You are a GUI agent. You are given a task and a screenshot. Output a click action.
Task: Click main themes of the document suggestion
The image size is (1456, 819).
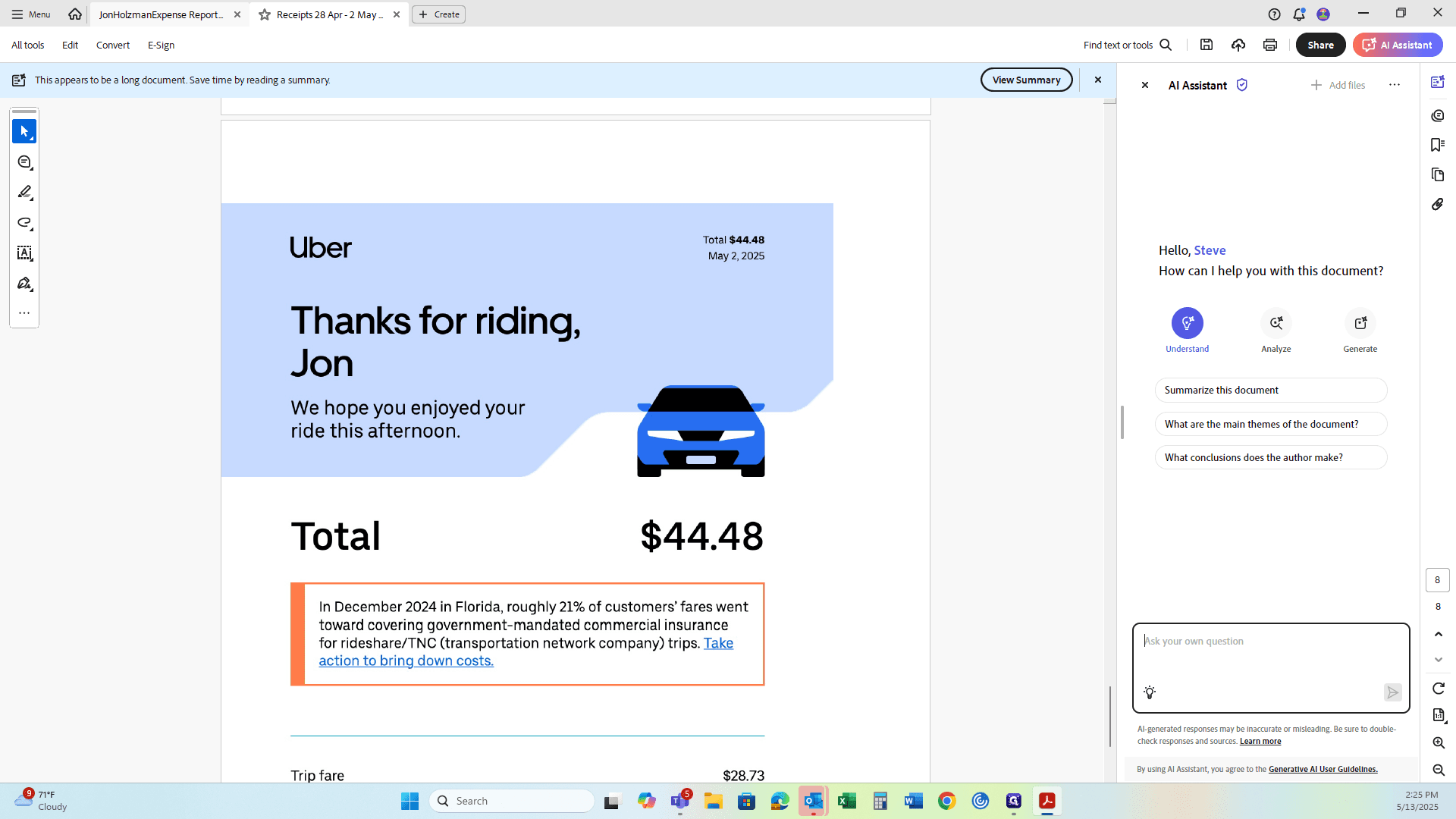[1271, 424]
